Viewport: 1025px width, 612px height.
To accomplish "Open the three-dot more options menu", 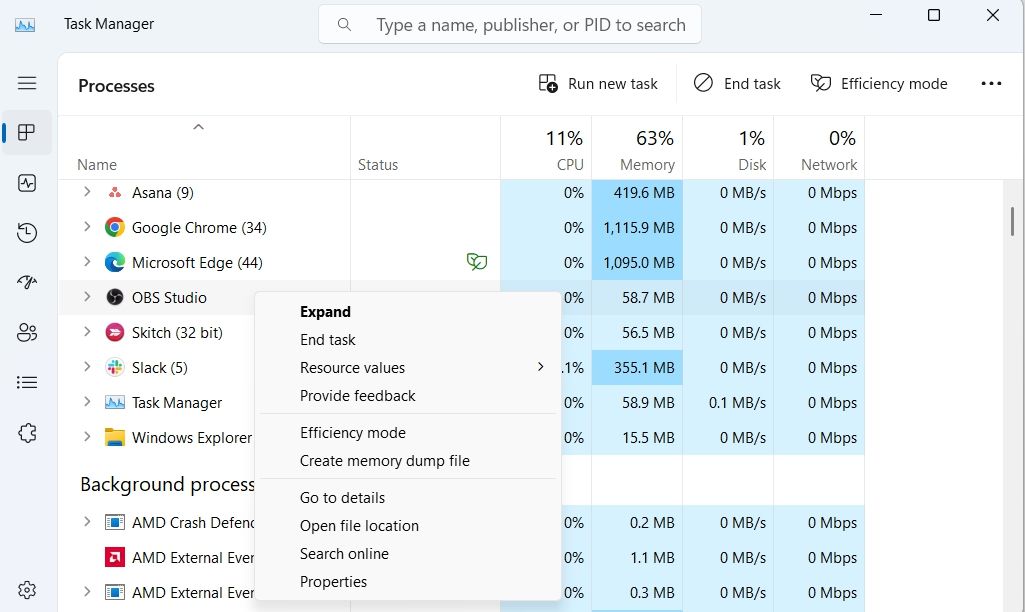I will [x=991, y=84].
